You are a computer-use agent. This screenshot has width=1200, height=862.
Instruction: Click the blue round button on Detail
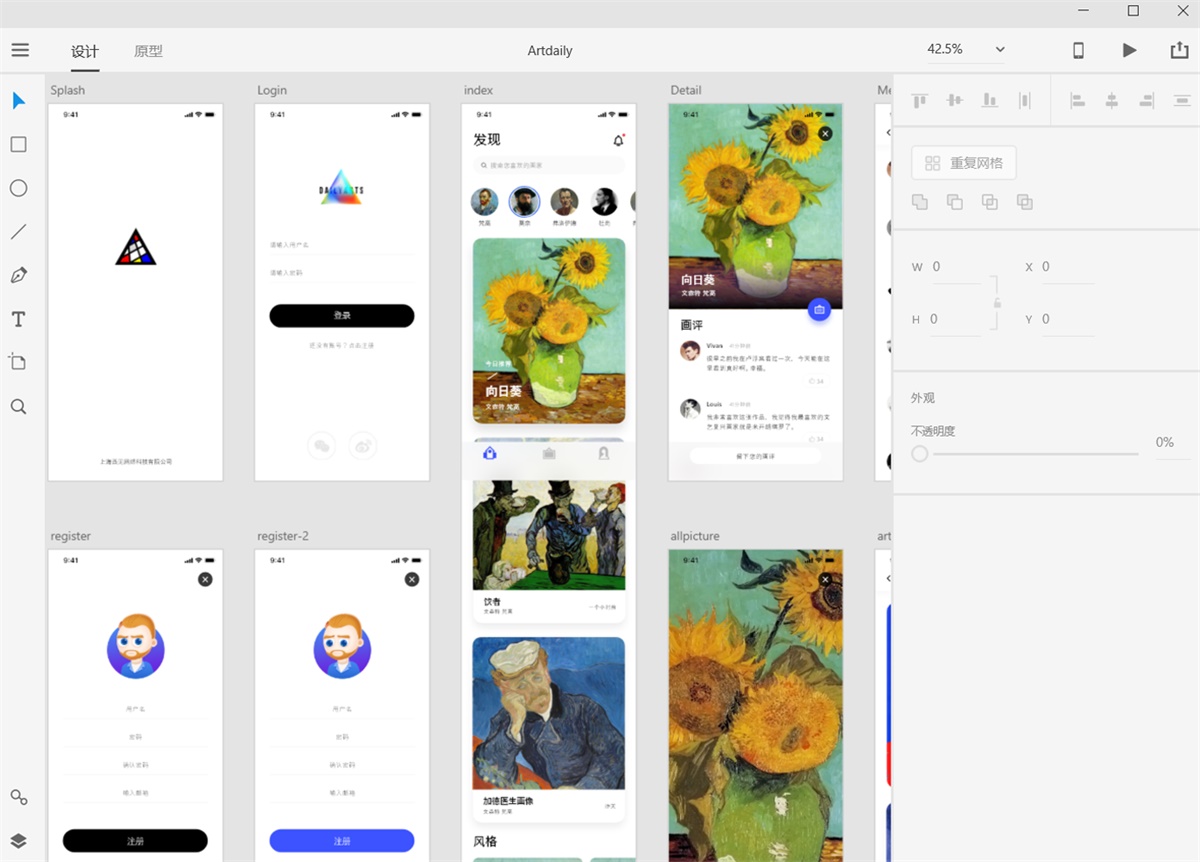(x=819, y=310)
